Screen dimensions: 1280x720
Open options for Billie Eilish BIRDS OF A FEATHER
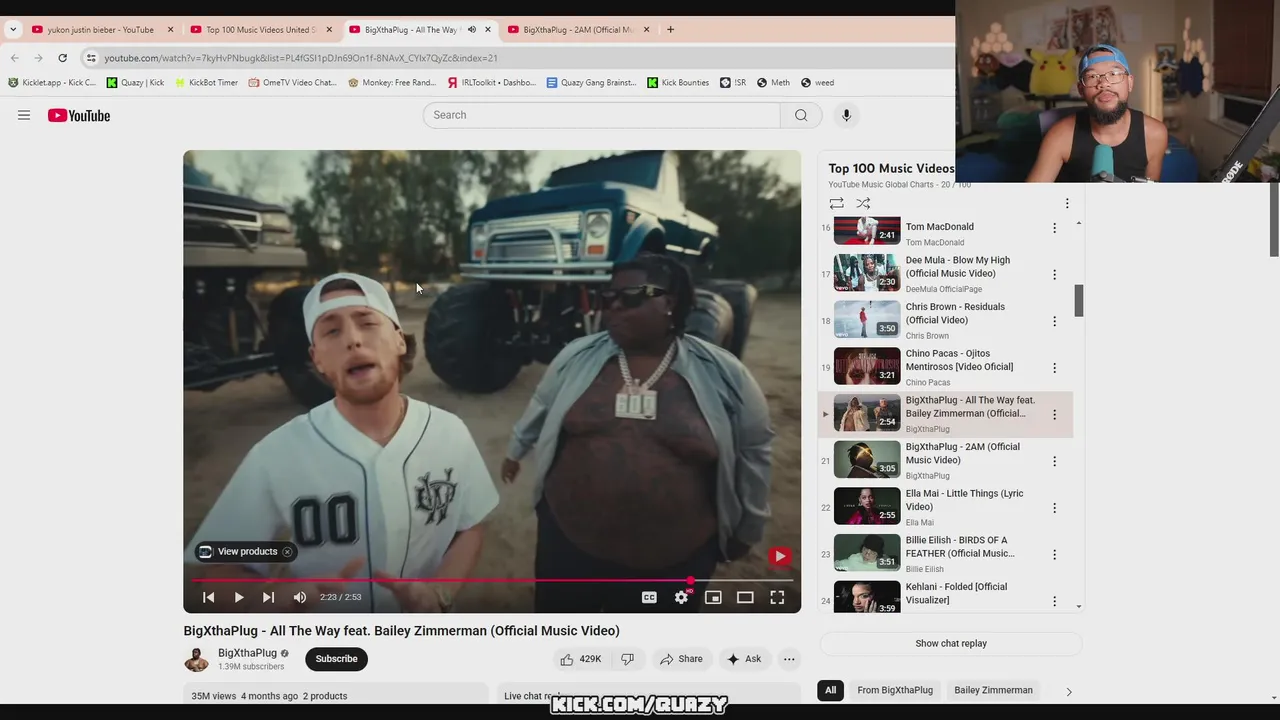point(1054,554)
